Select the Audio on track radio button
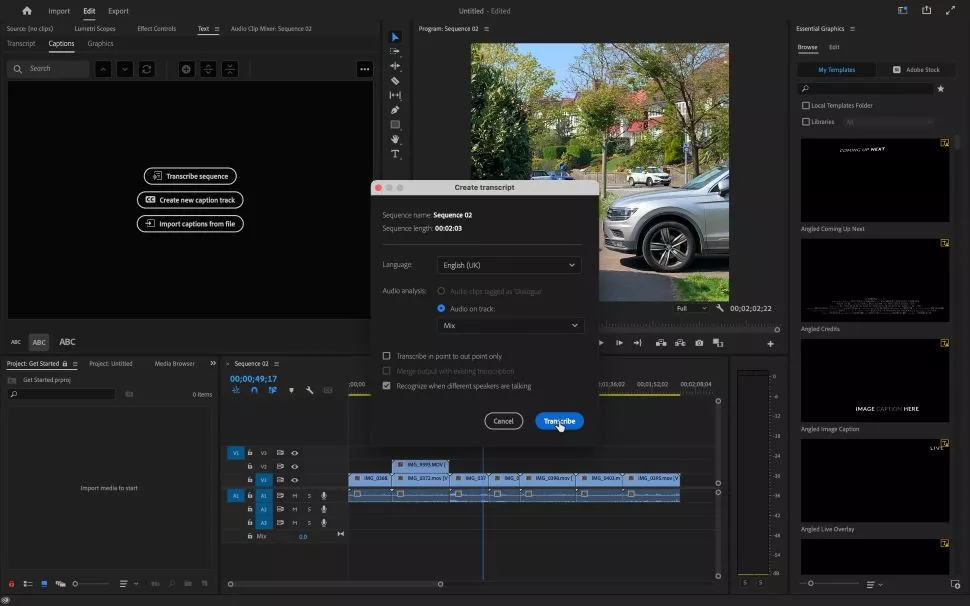 (441, 309)
